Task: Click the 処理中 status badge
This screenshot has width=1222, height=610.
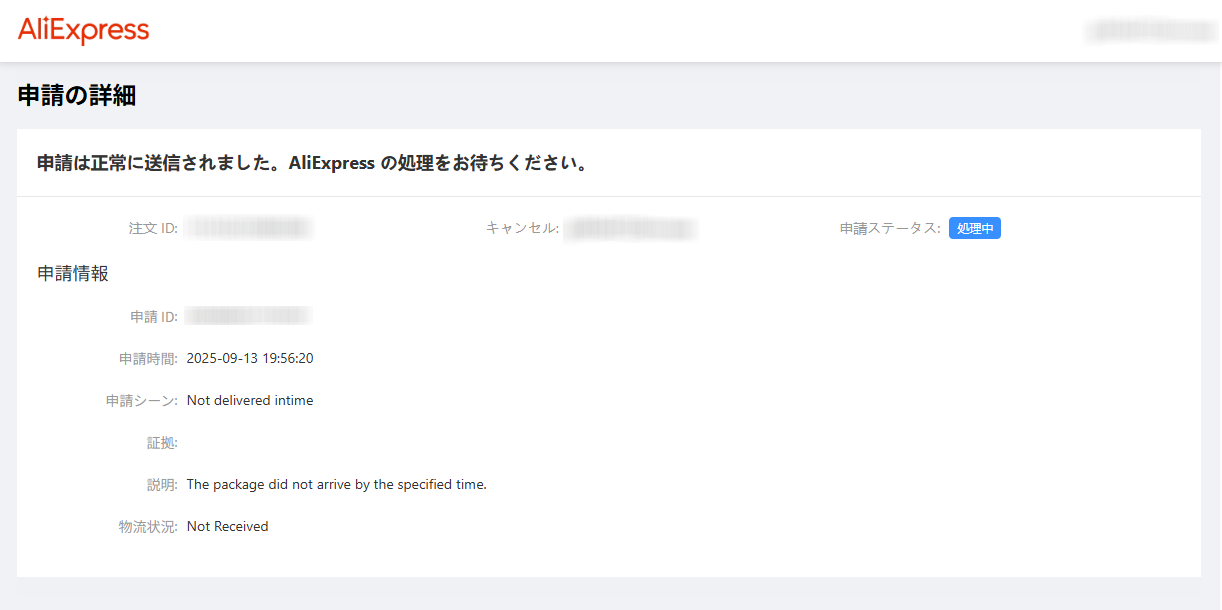Action: coord(974,228)
